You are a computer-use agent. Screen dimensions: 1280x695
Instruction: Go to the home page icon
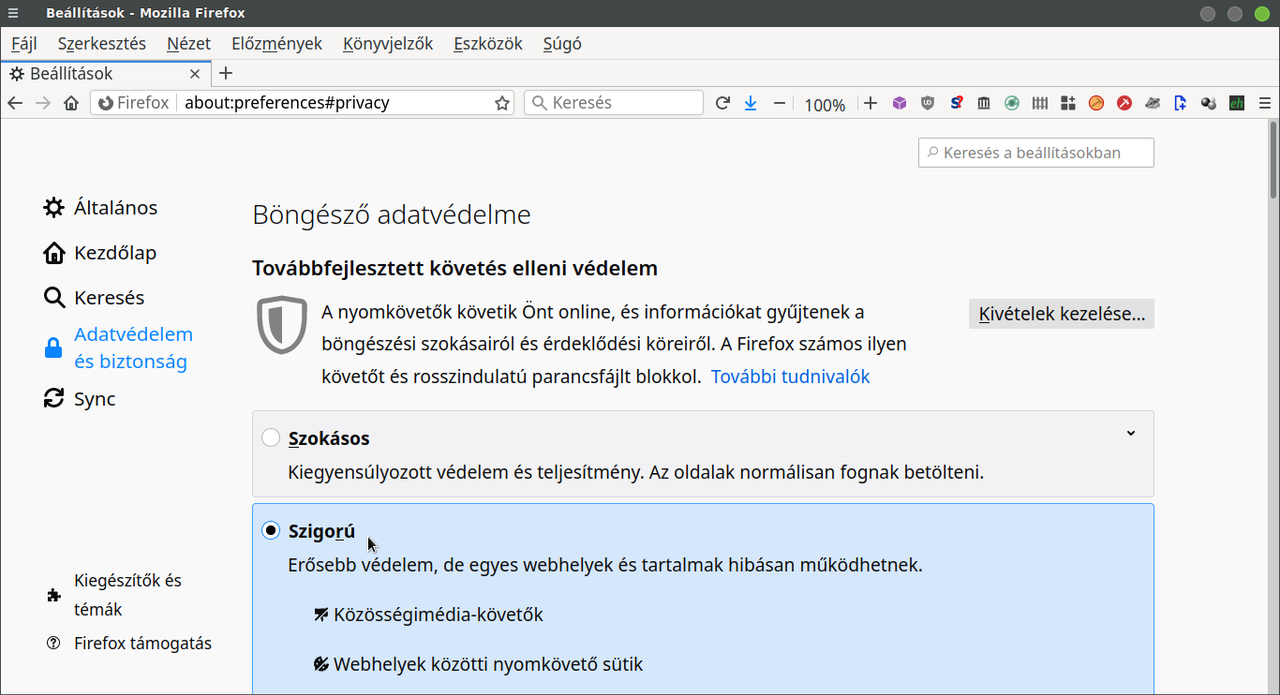click(71, 102)
